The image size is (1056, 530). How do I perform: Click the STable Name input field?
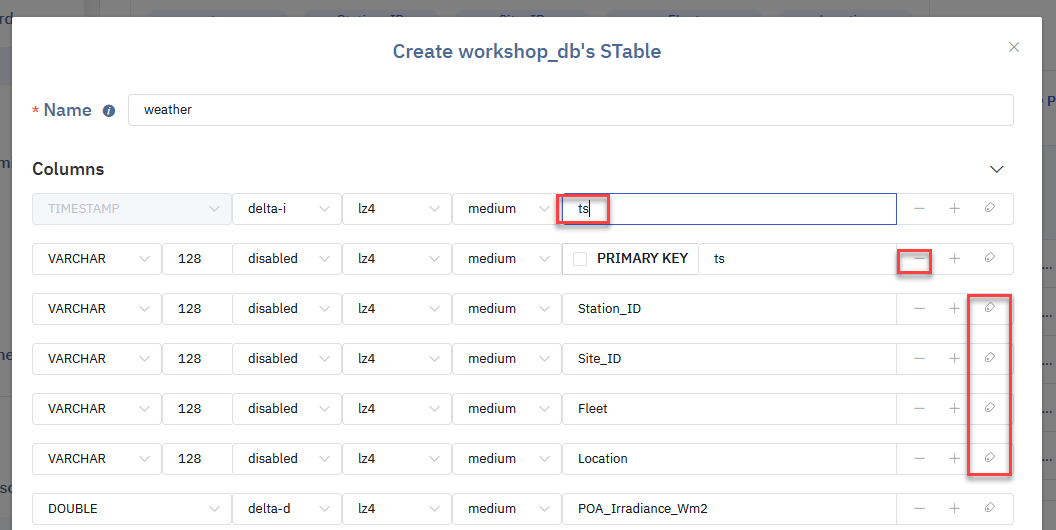[570, 110]
